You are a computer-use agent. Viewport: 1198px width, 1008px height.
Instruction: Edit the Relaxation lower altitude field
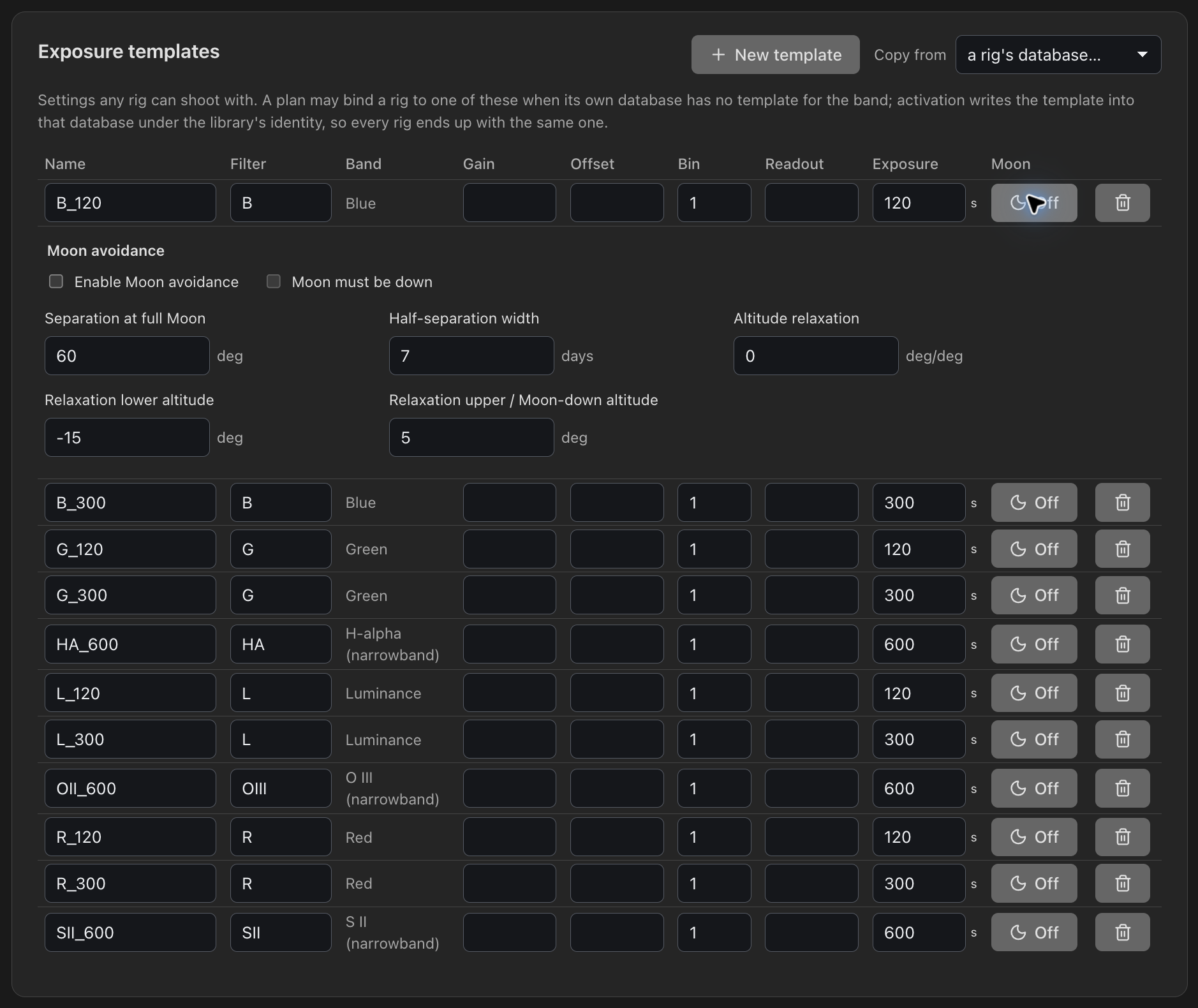click(x=127, y=438)
